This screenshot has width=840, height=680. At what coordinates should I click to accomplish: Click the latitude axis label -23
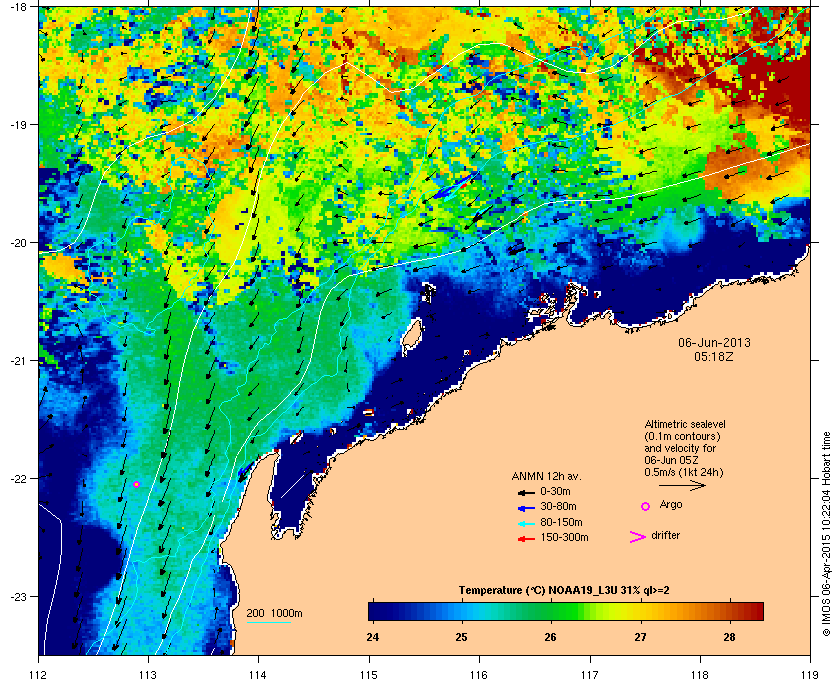[x=17, y=596]
